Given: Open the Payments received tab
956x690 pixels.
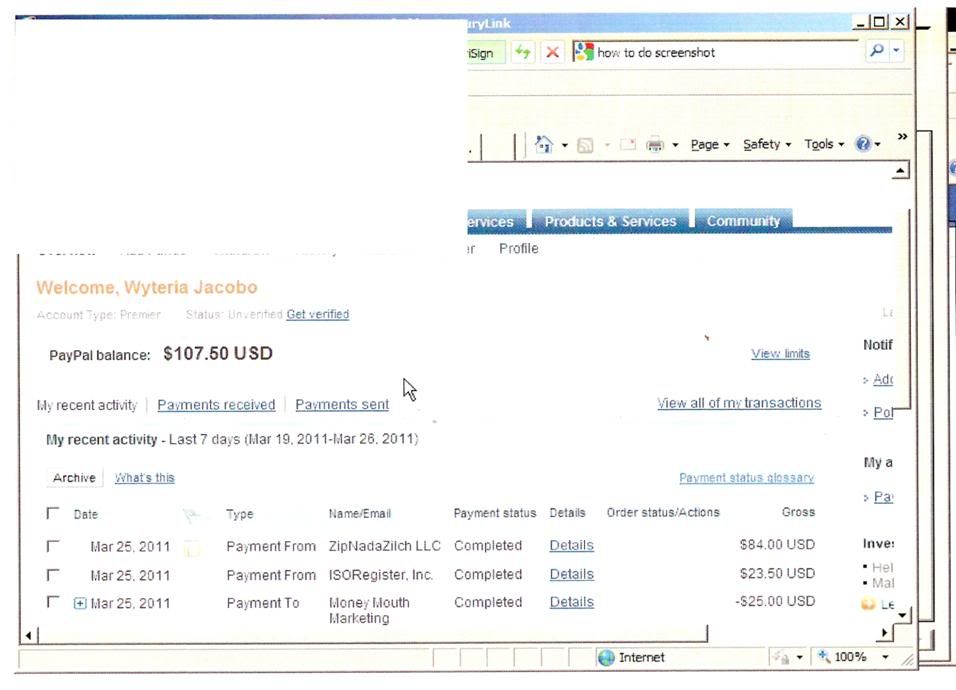Looking at the screenshot, I should [216, 405].
